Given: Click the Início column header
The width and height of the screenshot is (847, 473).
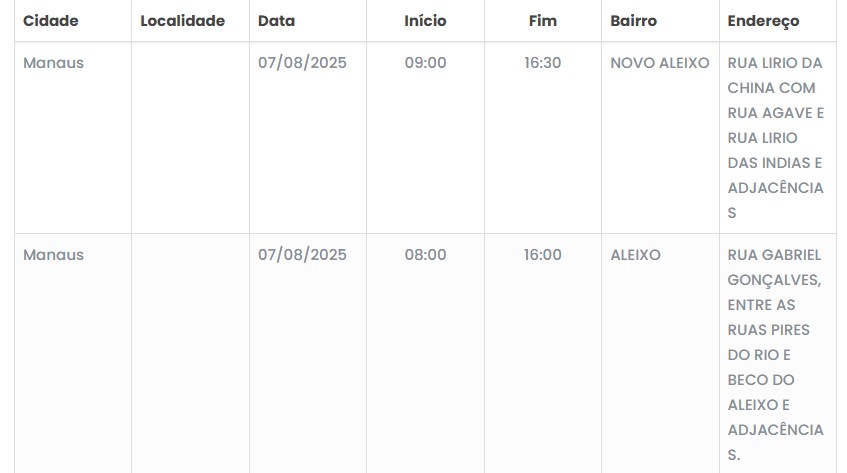Looking at the screenshot, I should [425, 21].
